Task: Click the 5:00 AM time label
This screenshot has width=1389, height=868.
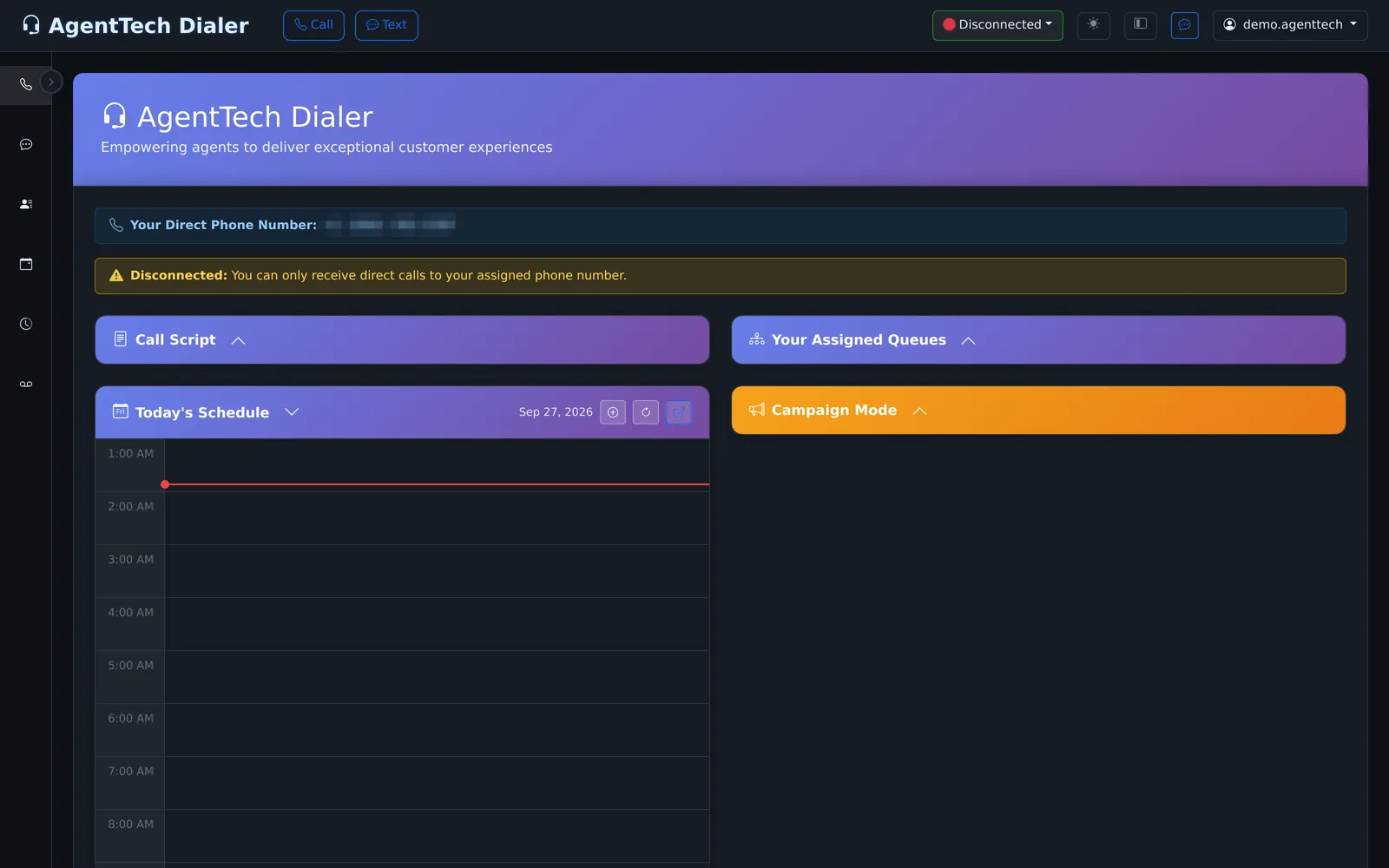Action: tap(131, 666)
